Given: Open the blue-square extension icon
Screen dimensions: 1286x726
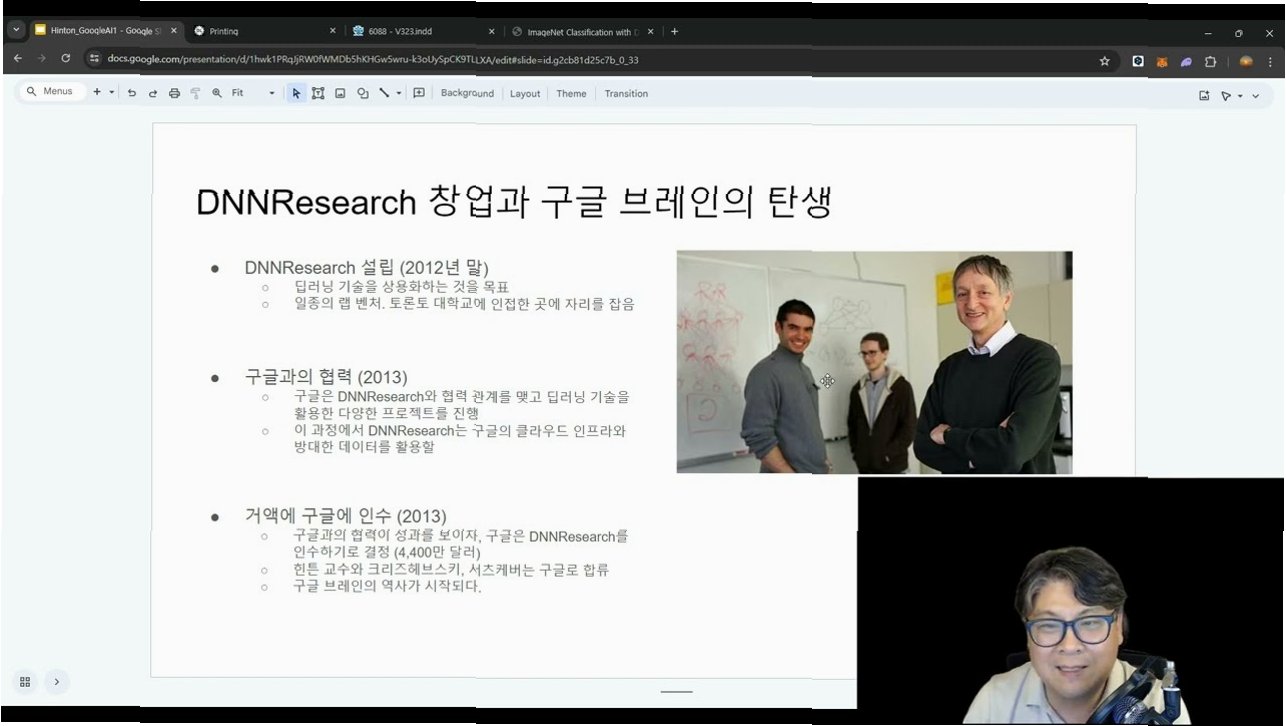Looking at the screenshot, I should (1138, 61).
